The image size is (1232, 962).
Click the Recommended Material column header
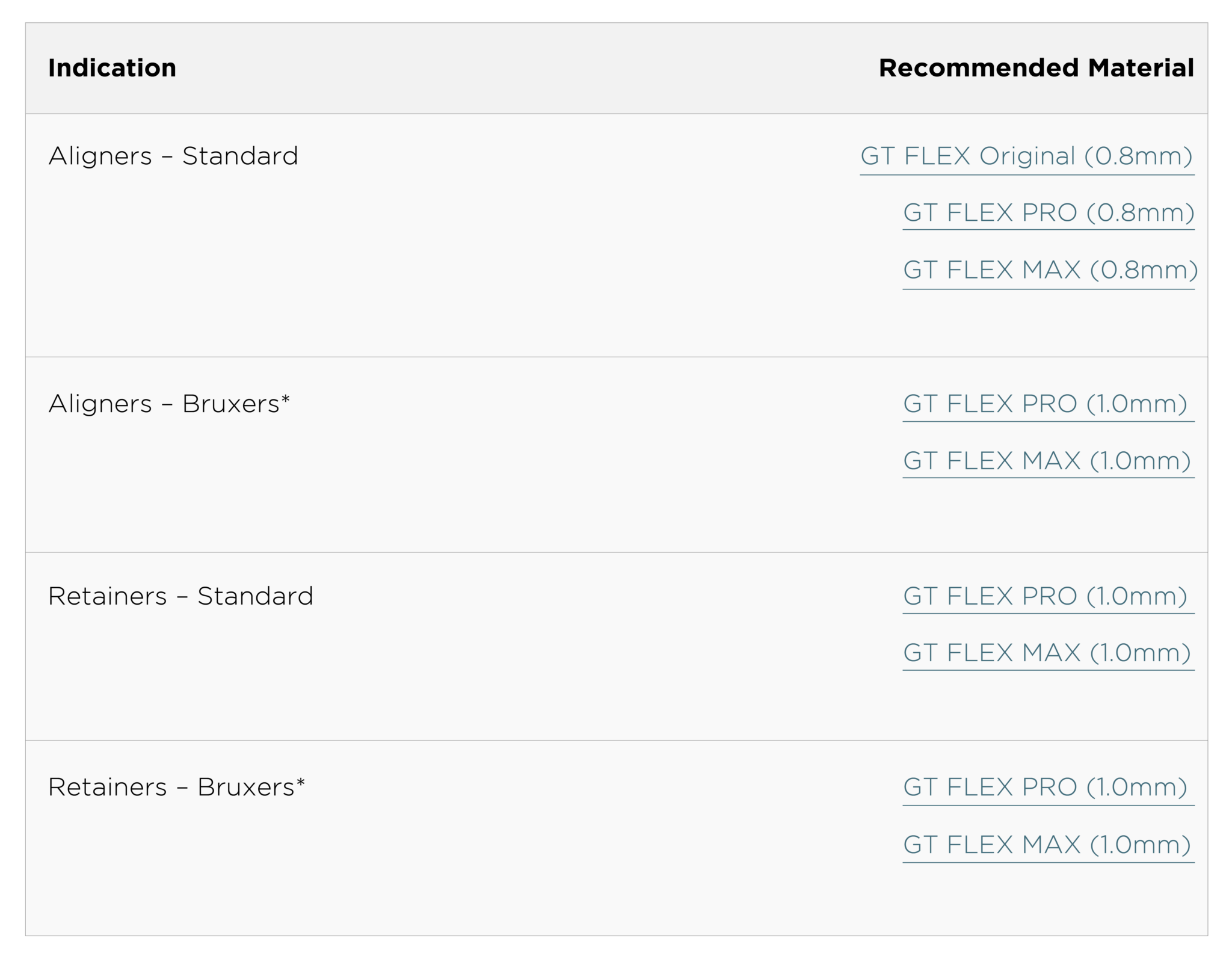point(1036,68)
